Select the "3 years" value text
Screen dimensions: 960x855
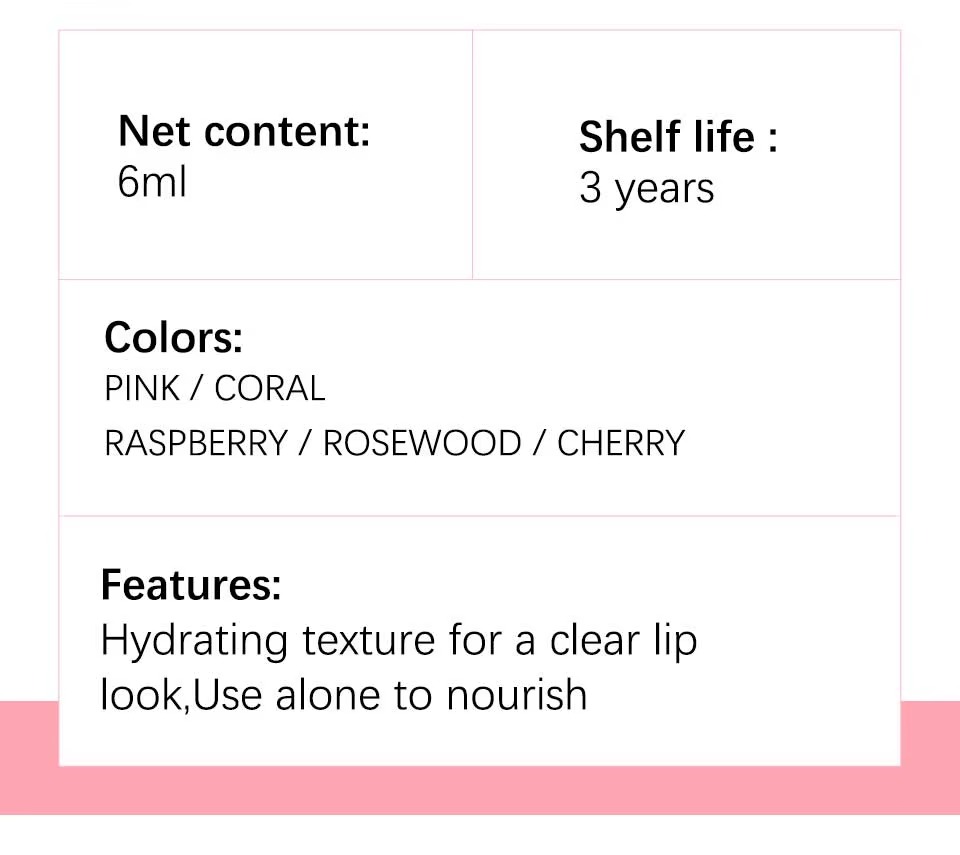point(646,189)
